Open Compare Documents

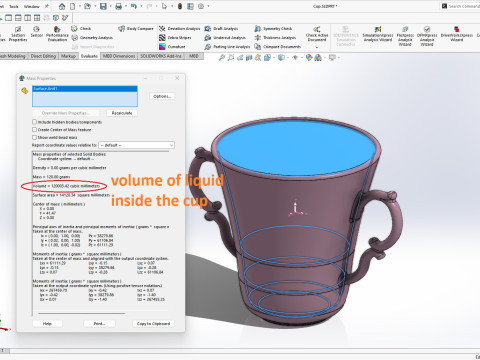click(278, 47)
